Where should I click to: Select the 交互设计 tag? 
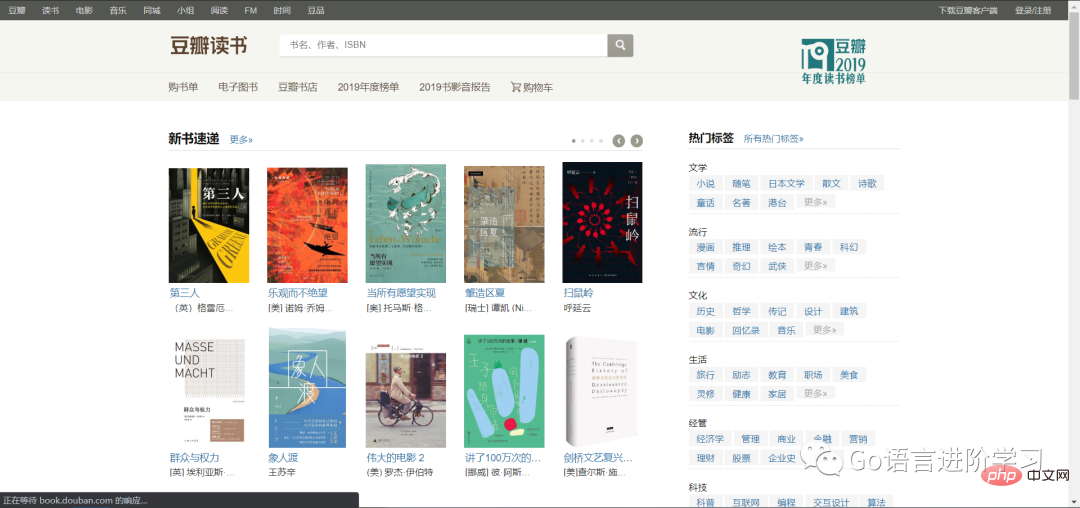(831, 502)
